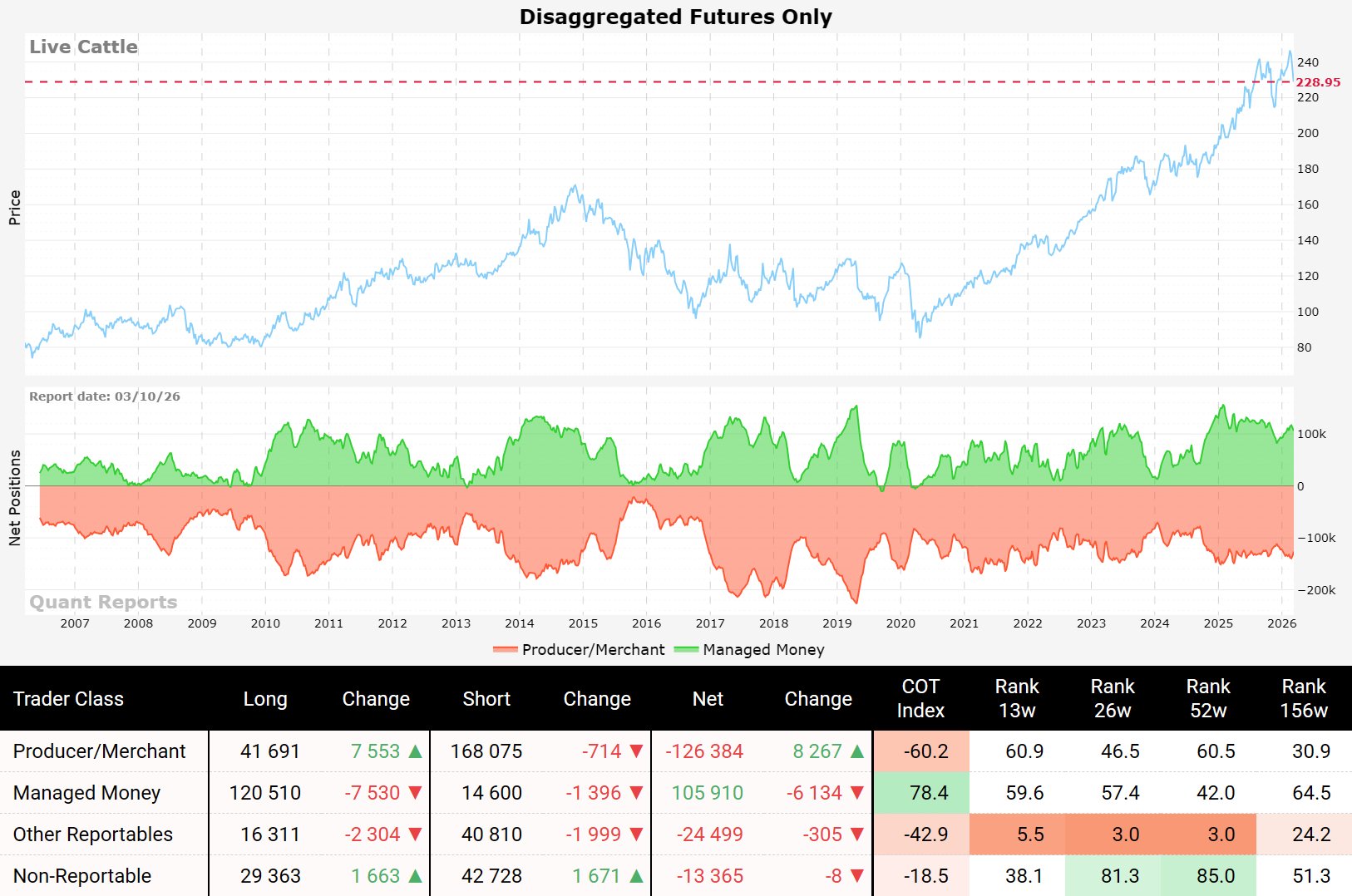Click the Report date: 03/10/26 text
Image resolution: width=1352 pixels, height=896 pixels.
[105, 396]
